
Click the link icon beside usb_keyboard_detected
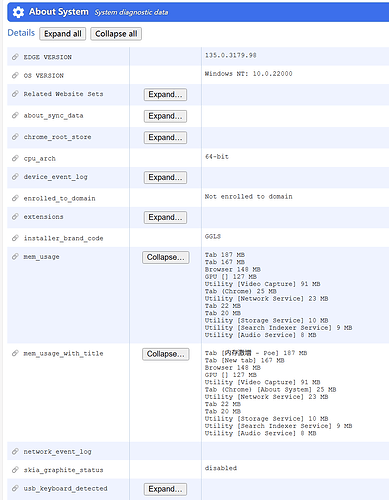point(15,488)
